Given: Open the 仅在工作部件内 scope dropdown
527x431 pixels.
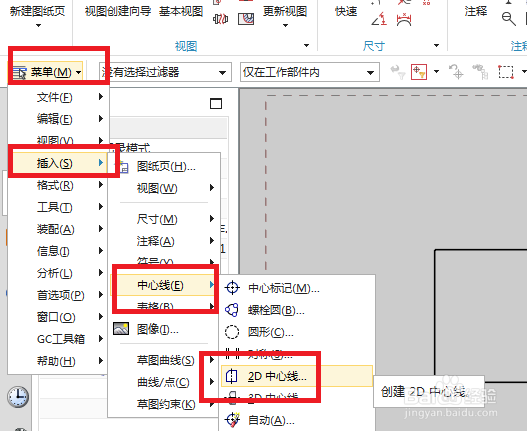Looking at the screenshot, I should pyautogui.click(x=310, y=72).
